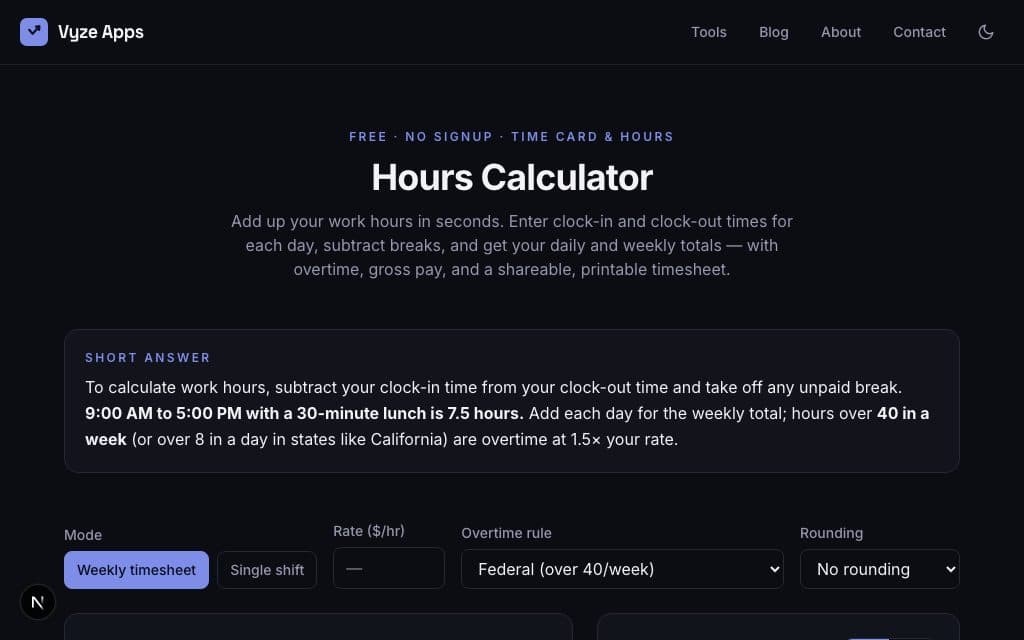Open the Federal (over 40/week) overtime dropdown
The height and width of the screenshot is (640, 1024).
pyautogui.click(x=622, y=569)
